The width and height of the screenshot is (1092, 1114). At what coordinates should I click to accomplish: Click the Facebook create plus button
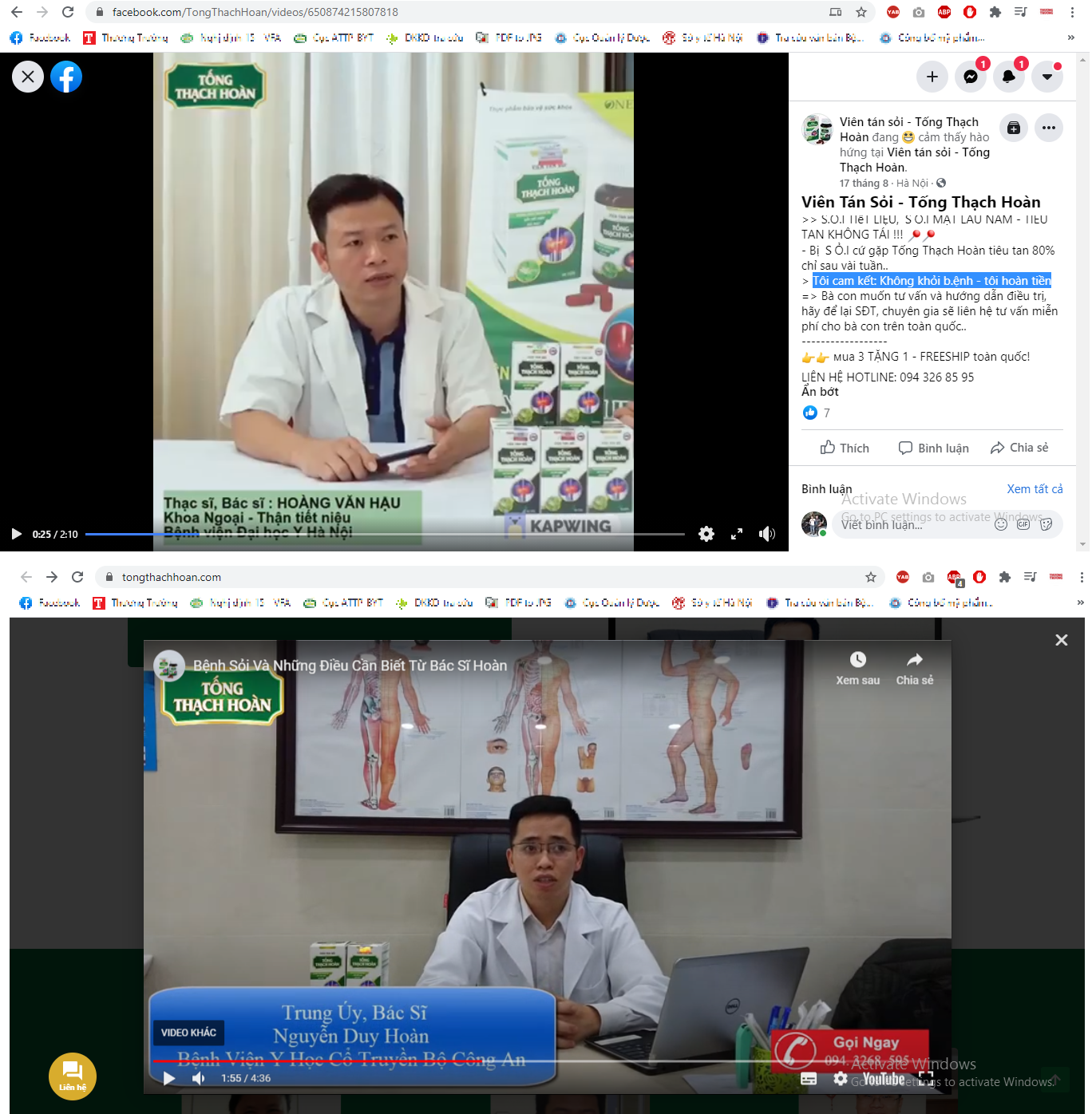point(932,77)
